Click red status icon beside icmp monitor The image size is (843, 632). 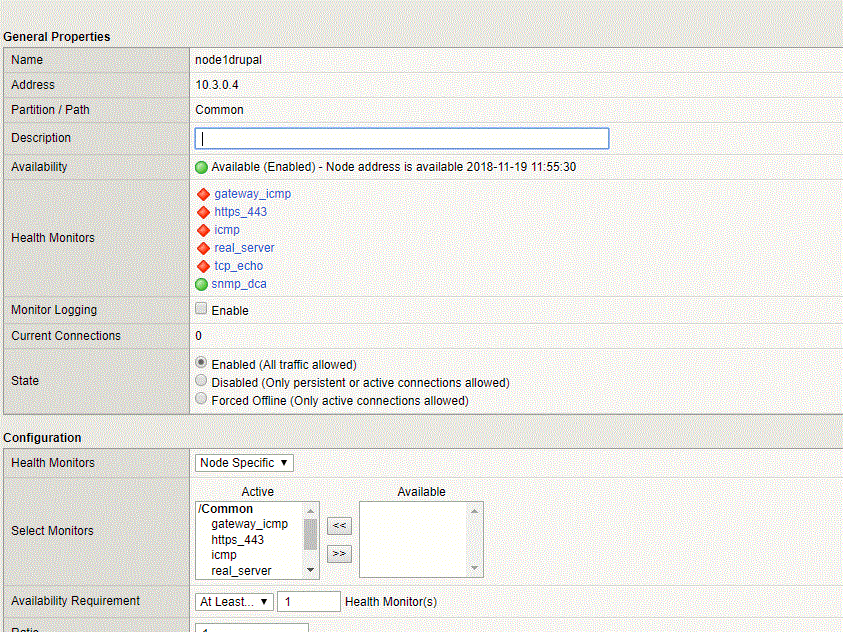click(203, 230)
